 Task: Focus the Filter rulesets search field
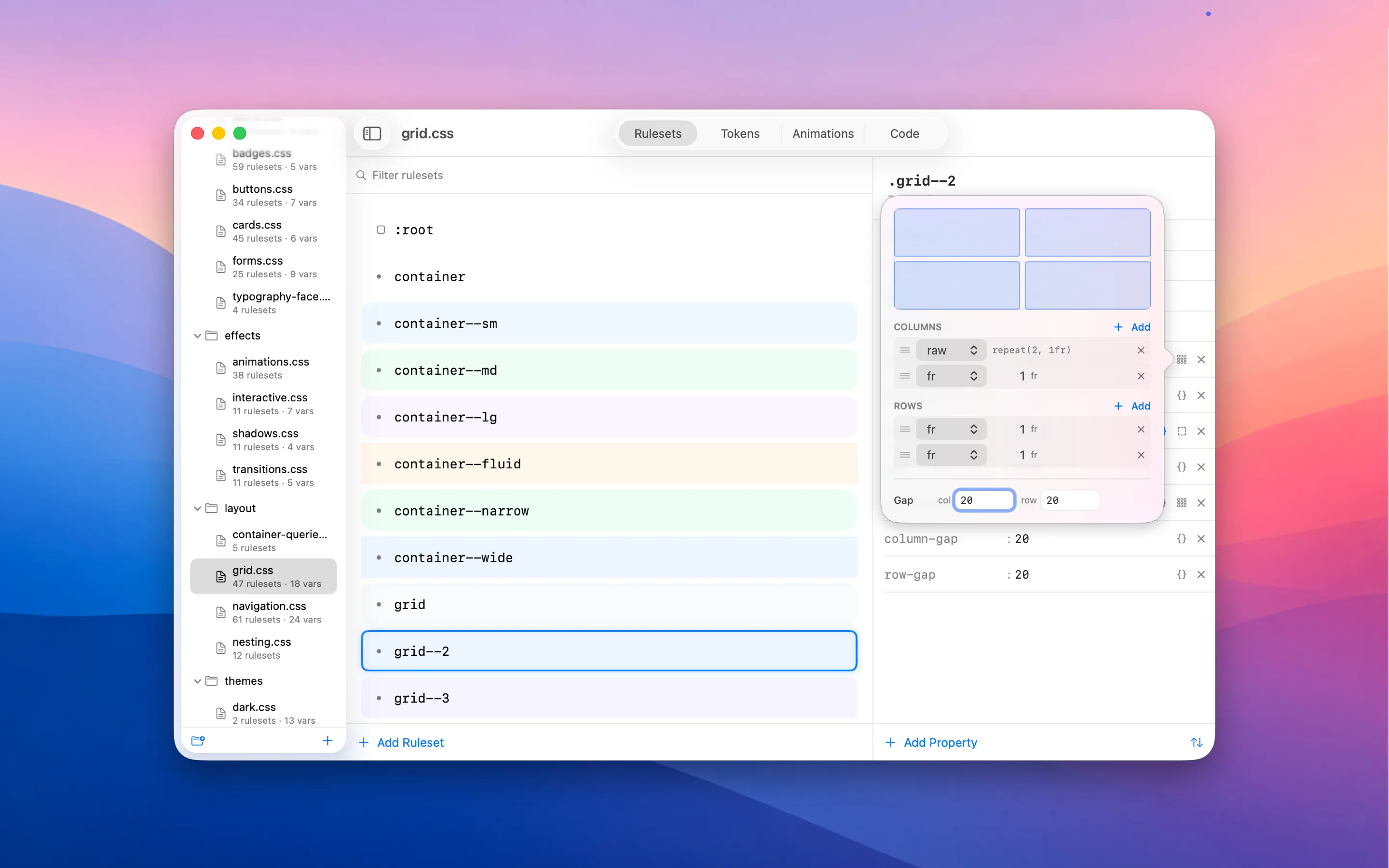[610, 175]
